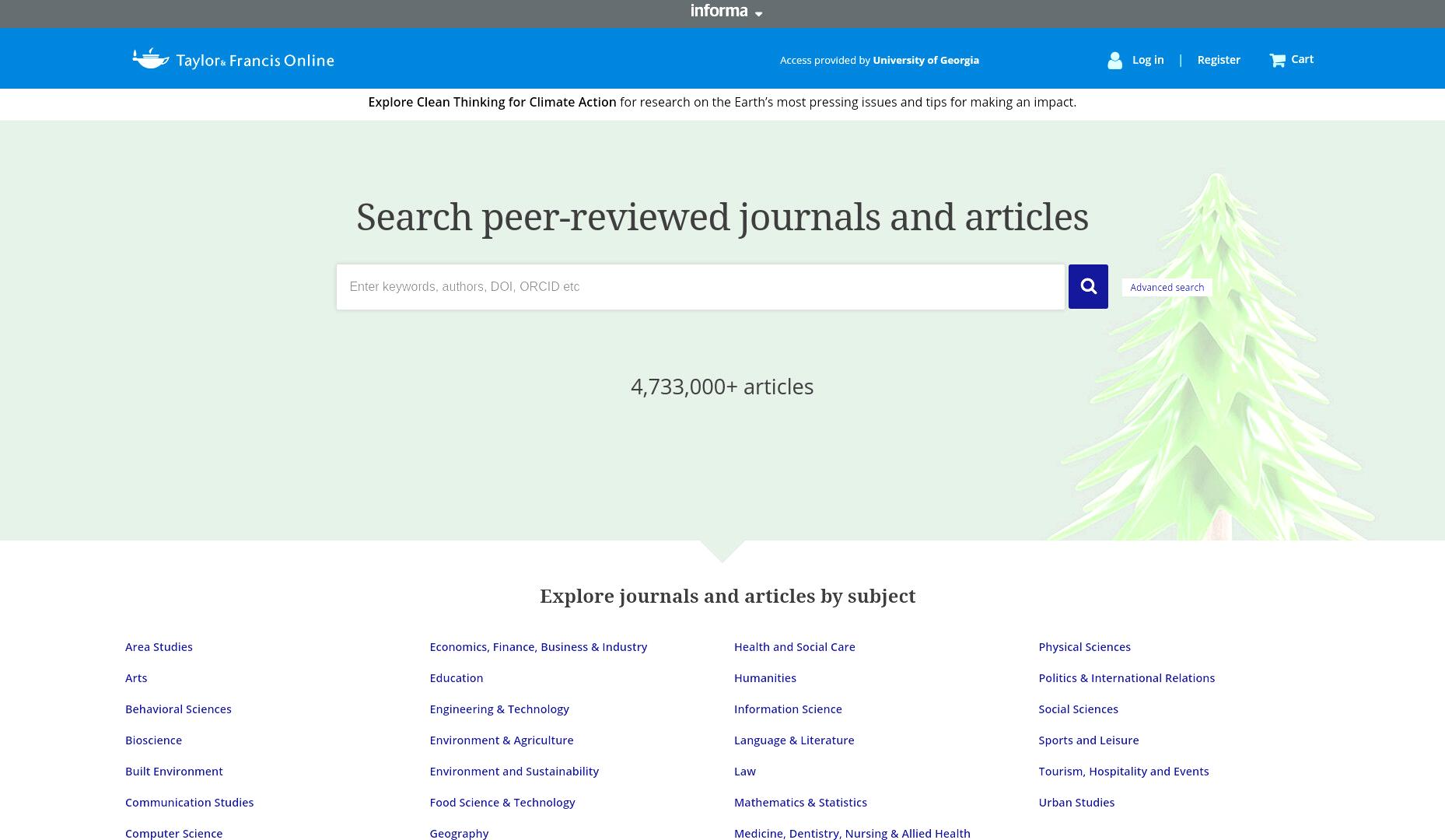Click the user profile icon beside Log in
The image size is (1445, 840).
pos(1114,60)
